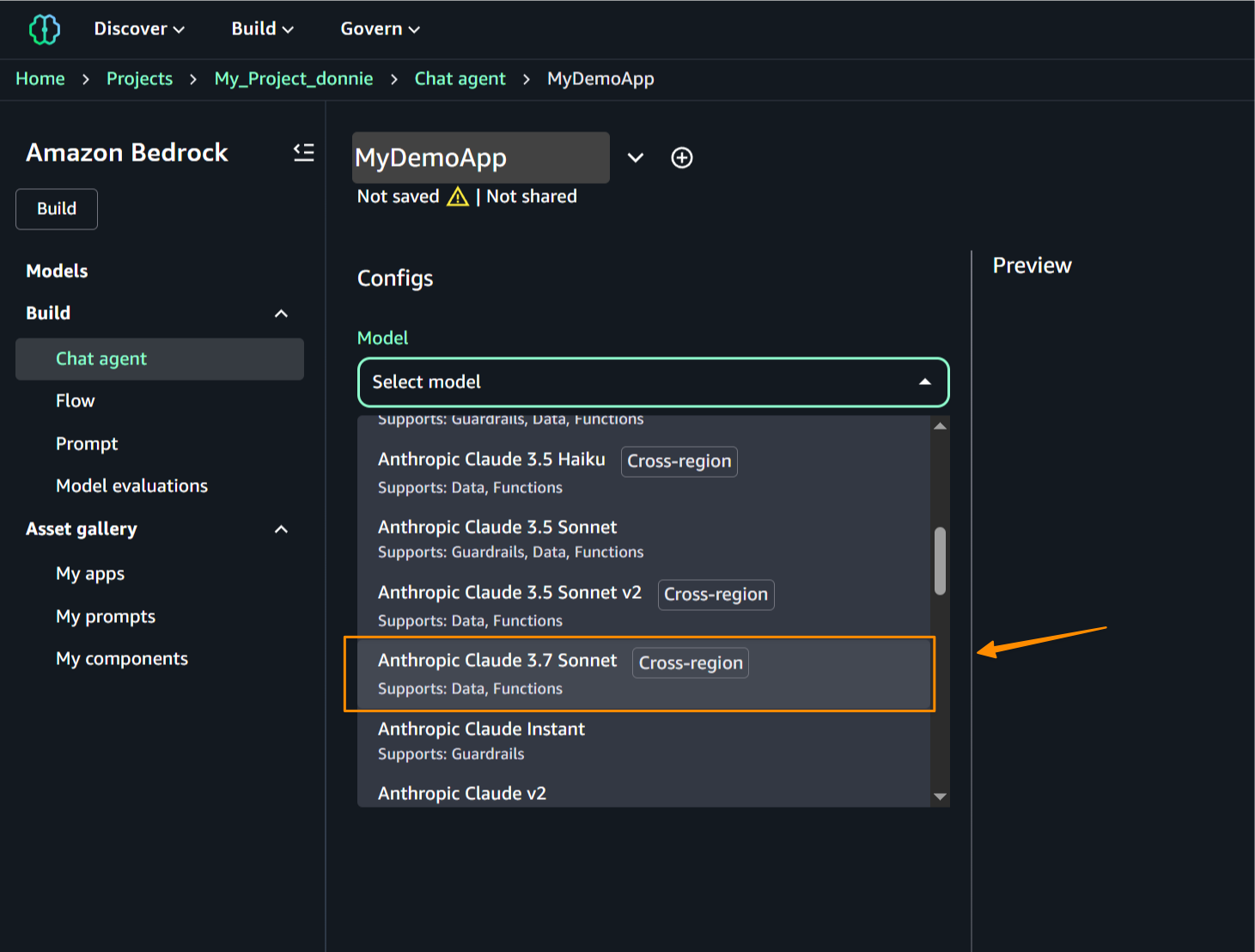Image resolution: width=1255 pixels, height=952 pixels.
Task: Open the Build menu in top bar
Action: [x=262, y=29]
